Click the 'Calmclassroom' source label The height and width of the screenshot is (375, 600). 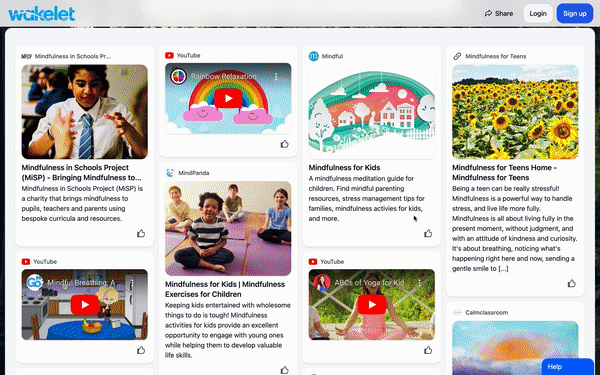(x=487, y=313)
